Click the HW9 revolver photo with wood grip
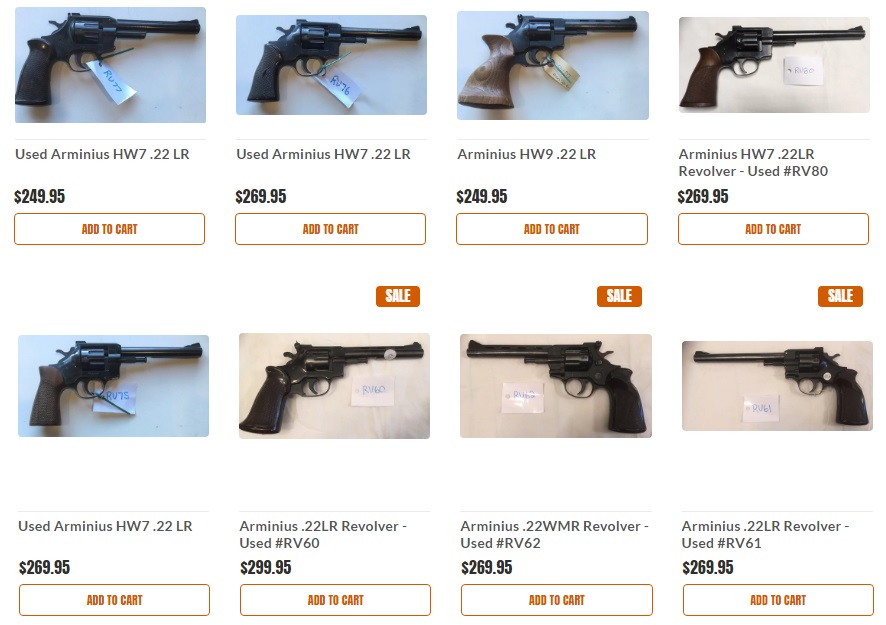The image size is (886, 625). coord(552,66)
